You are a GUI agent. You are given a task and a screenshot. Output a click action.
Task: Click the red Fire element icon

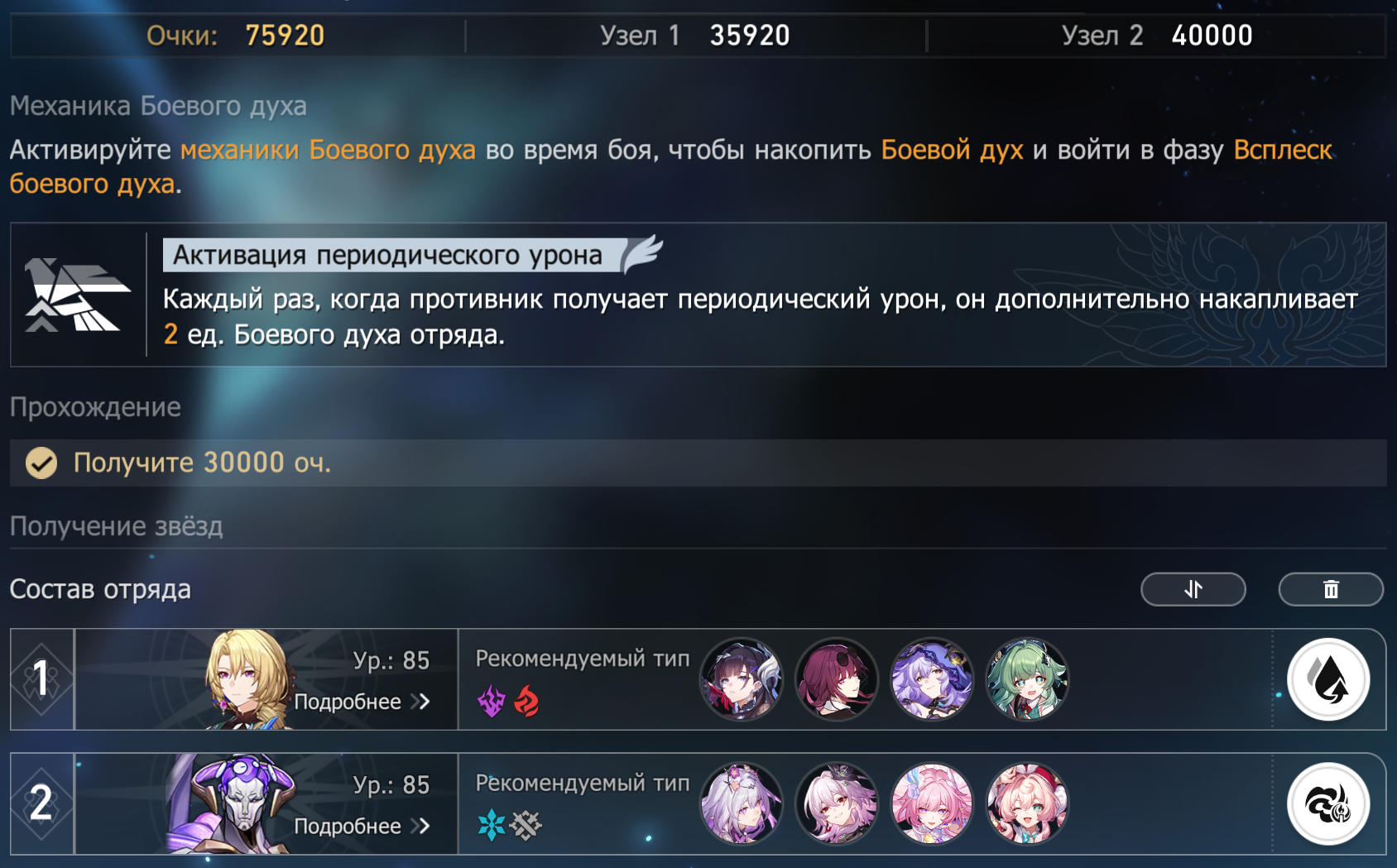[526, 702]
